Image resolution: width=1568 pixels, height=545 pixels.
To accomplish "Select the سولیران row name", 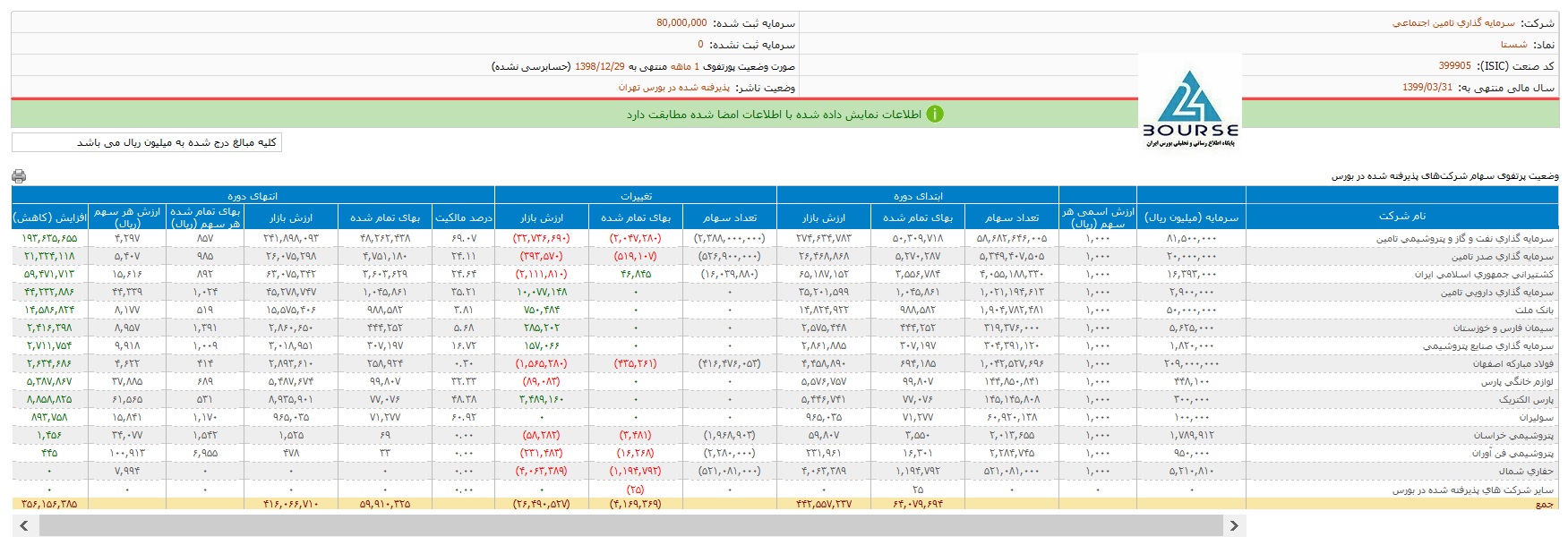I will [1537, 418].
